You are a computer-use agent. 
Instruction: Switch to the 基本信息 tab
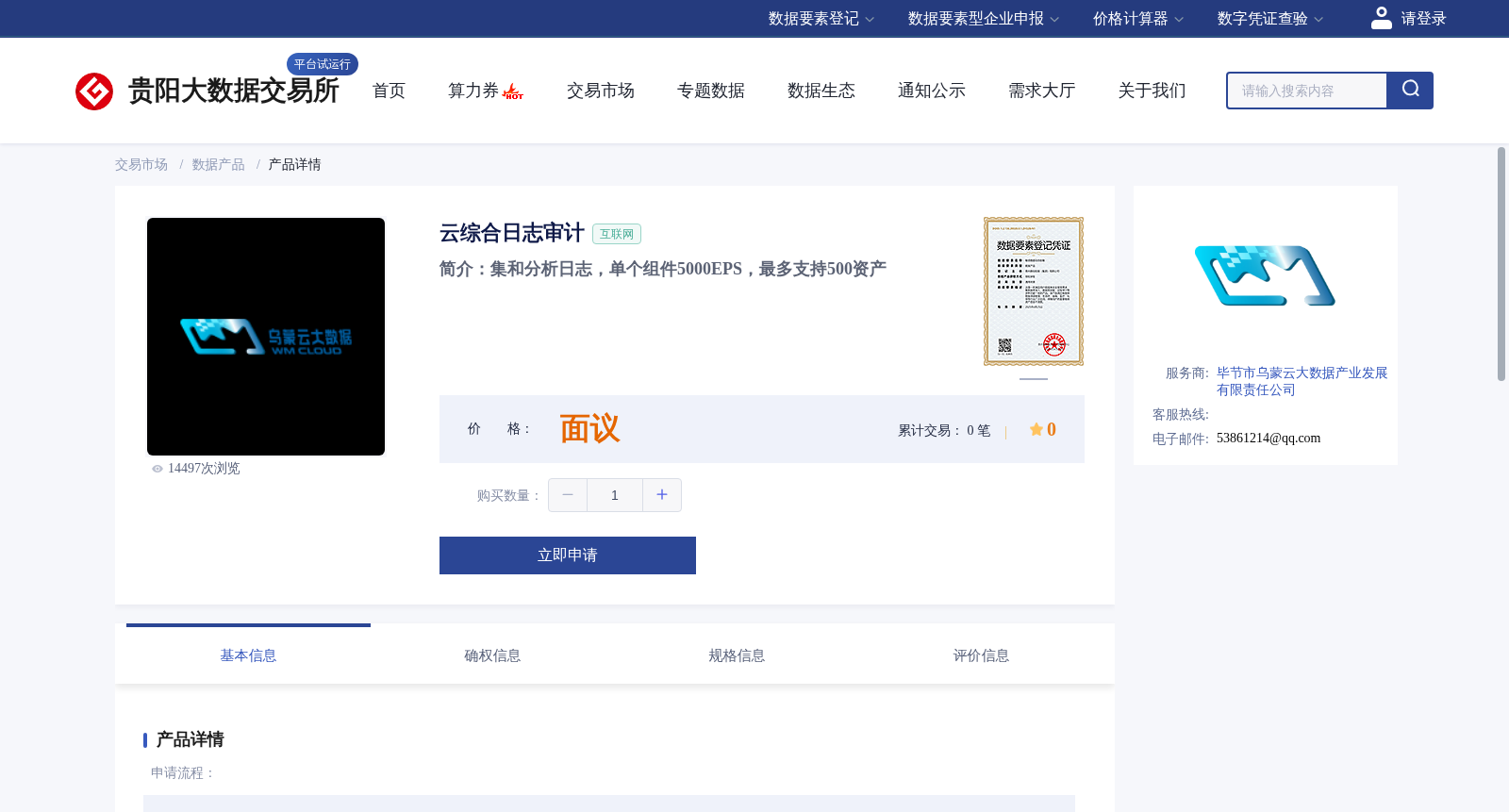(248, 655)
